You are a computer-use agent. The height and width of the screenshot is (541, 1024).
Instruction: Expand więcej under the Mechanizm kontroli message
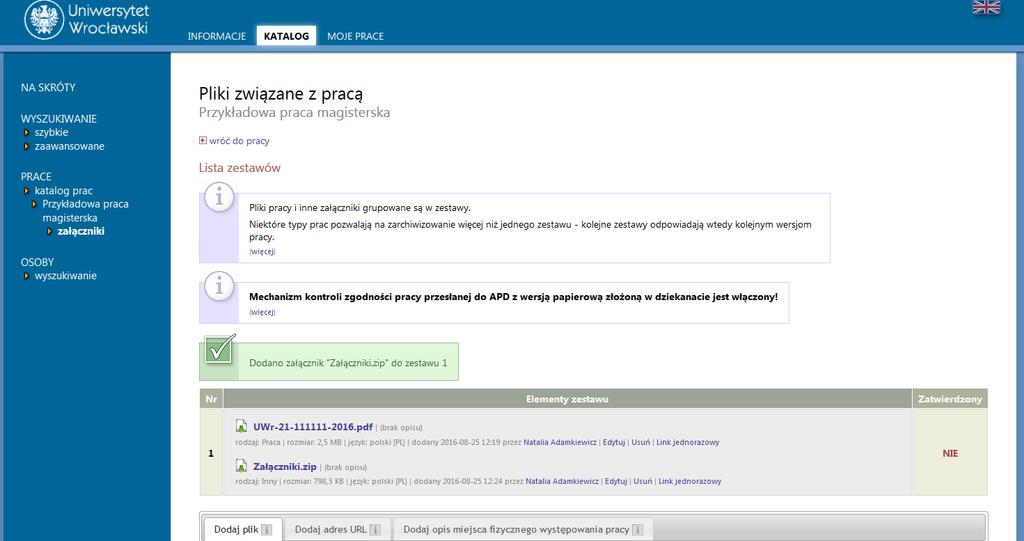coord(262,312)
